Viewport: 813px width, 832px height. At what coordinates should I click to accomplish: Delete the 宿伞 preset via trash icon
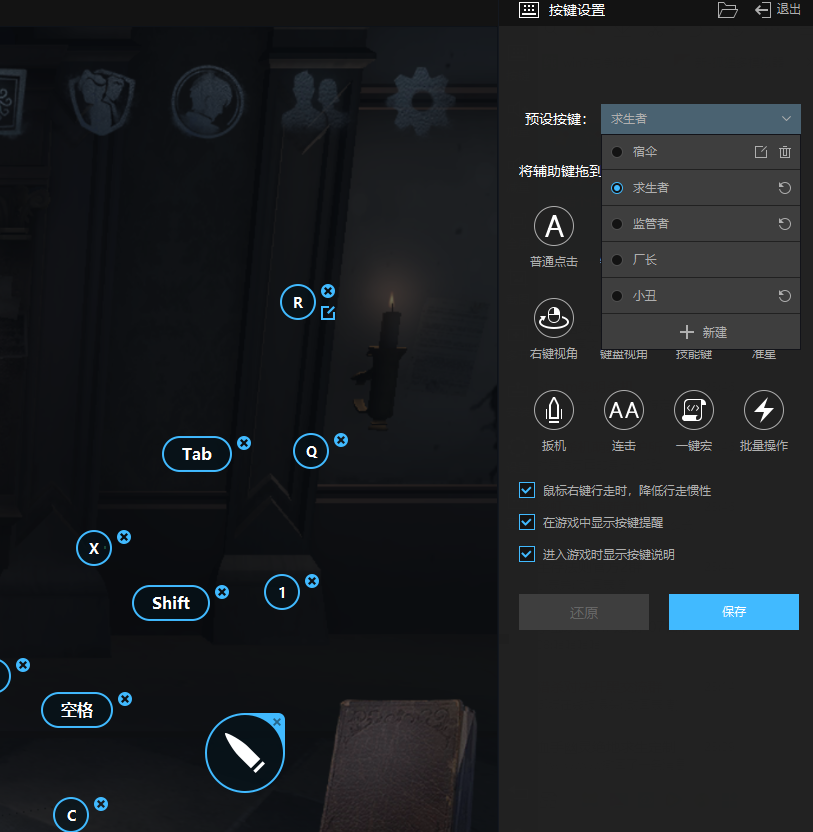[785, 152]
